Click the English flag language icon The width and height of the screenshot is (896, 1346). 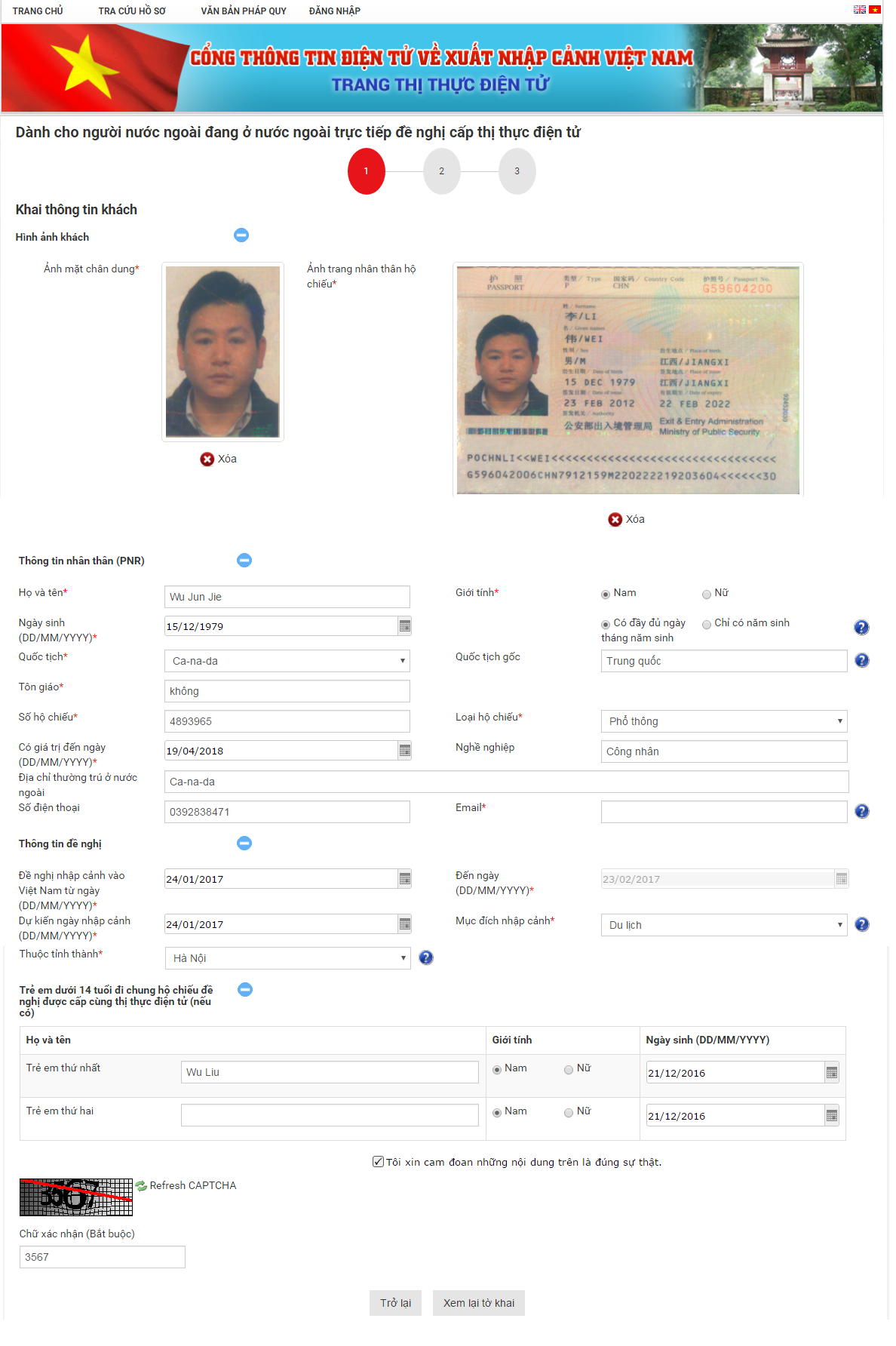859,10
